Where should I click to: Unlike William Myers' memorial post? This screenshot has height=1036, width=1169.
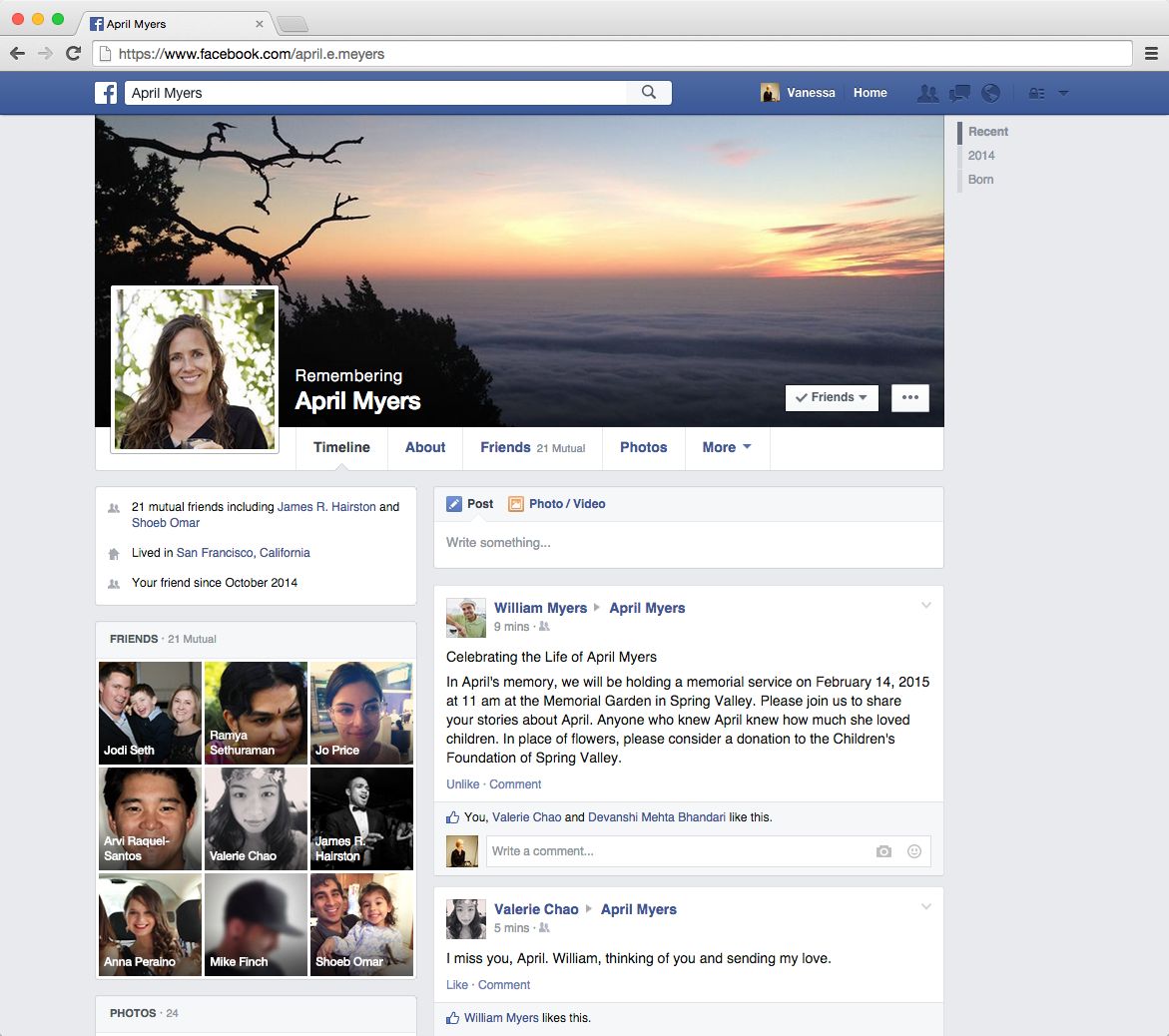click(462, 784)
